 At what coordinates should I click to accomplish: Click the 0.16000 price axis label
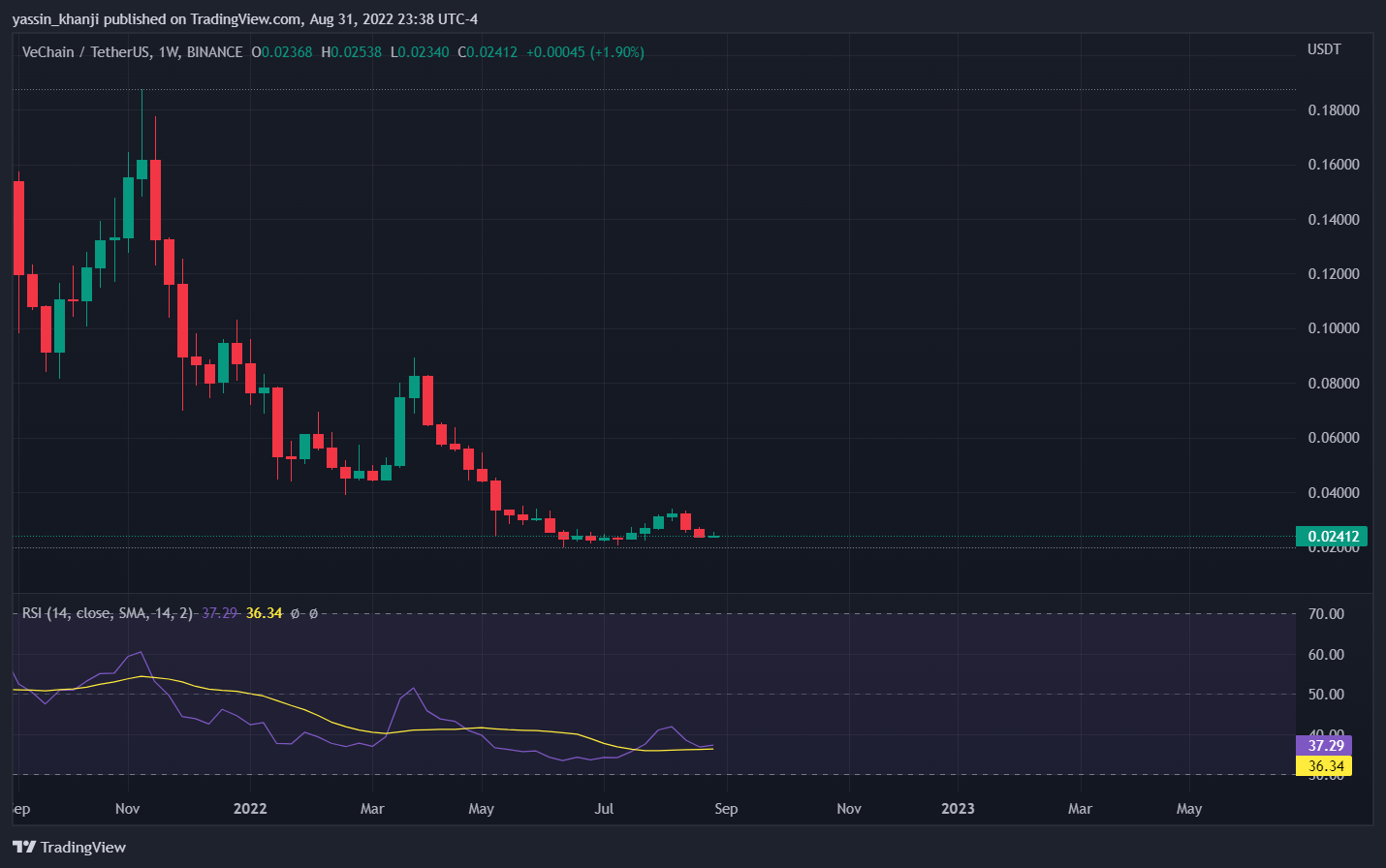(1334, 165)
